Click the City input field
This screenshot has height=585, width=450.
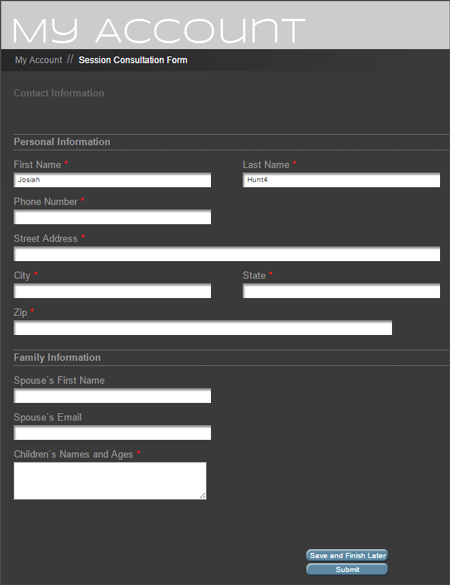tap(112, 291)
